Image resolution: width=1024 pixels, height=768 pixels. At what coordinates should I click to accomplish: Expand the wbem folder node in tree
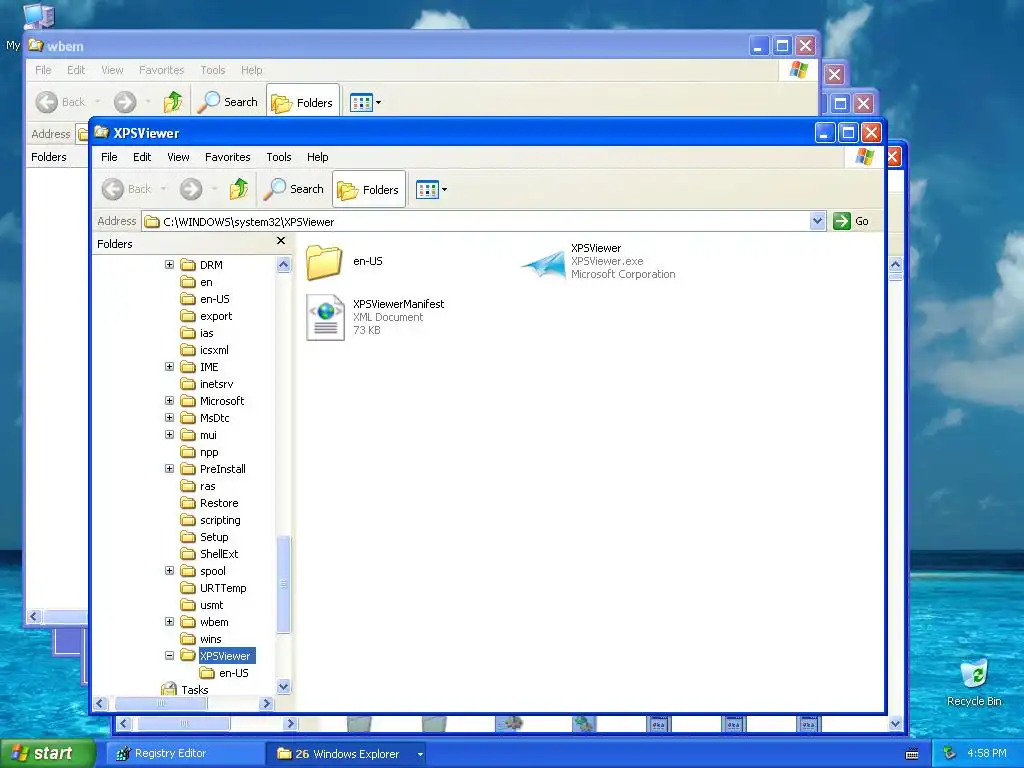pos(169,621)
